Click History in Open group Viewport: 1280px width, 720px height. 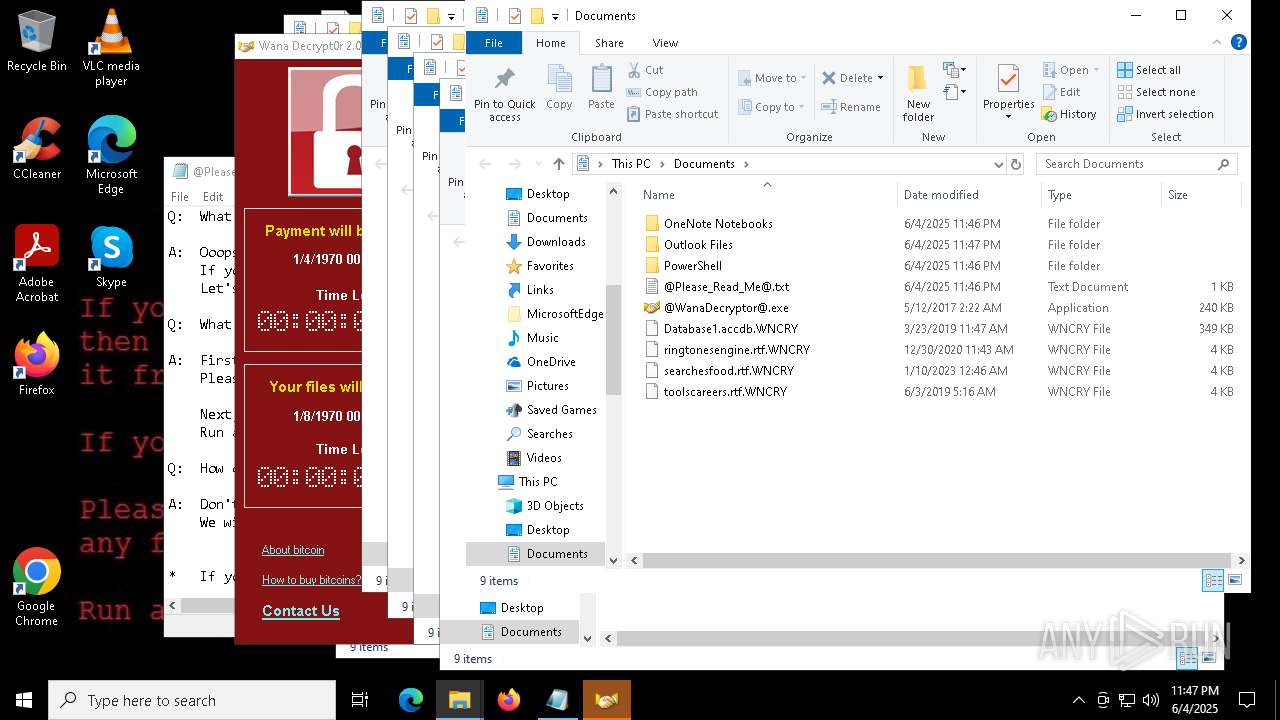click(x=1069, y=114)
